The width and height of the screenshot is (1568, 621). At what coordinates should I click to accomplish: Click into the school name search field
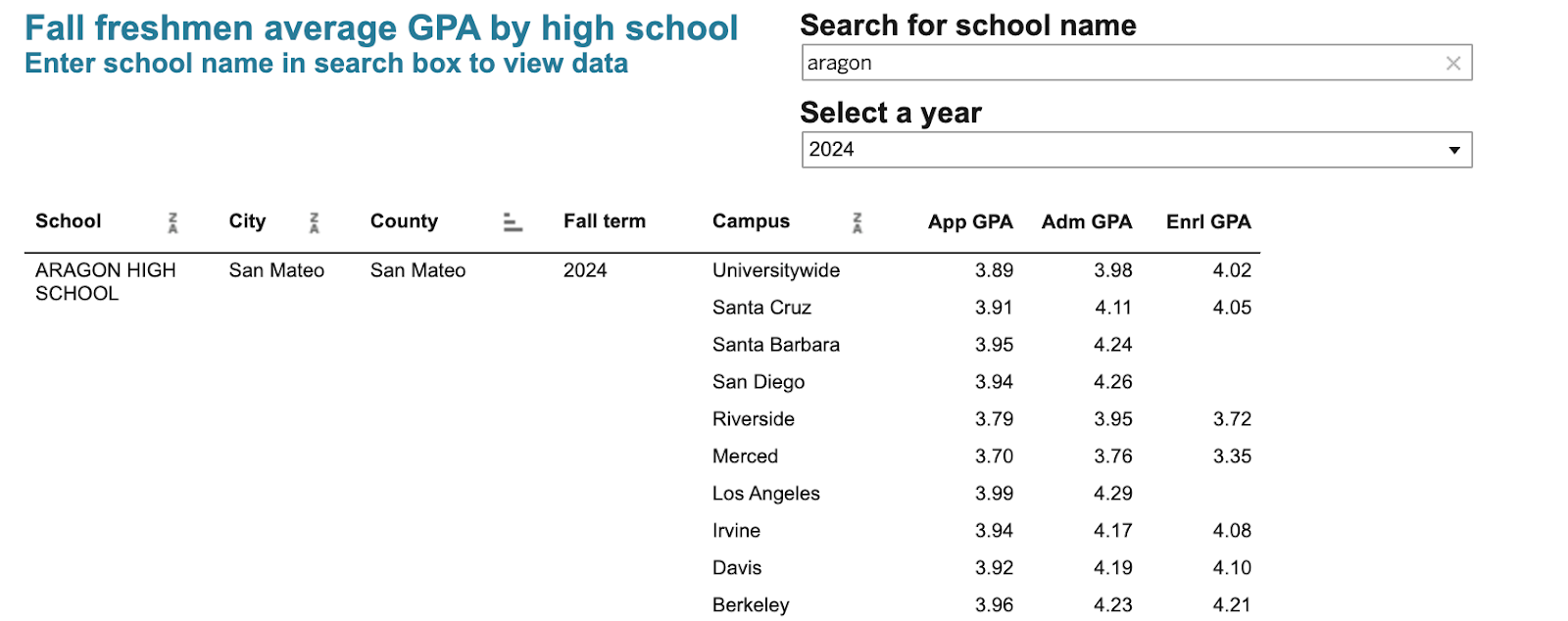click(x=1117, y=64)
